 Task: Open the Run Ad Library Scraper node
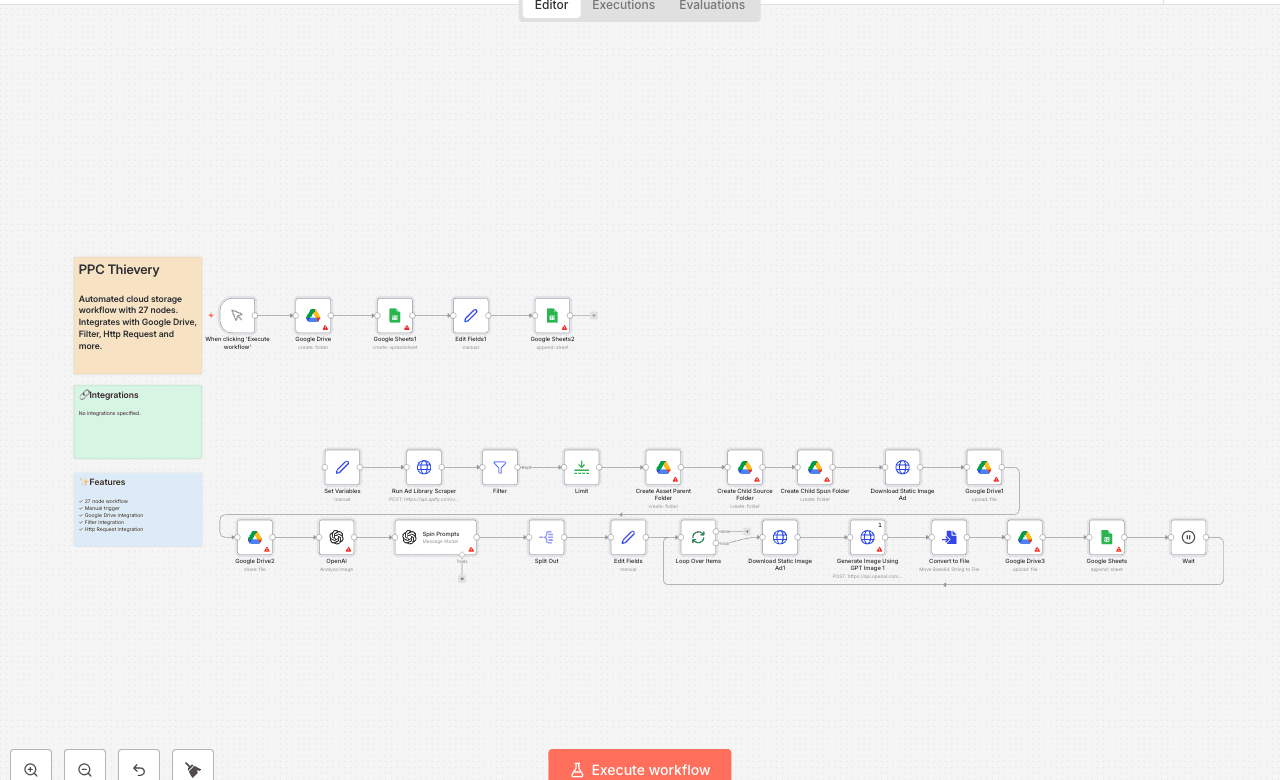coord(424,467)
